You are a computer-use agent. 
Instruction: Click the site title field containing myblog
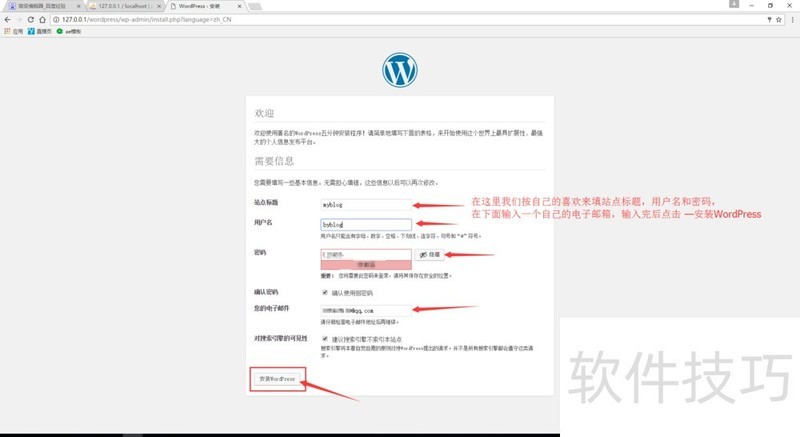(x=366, y=204)
